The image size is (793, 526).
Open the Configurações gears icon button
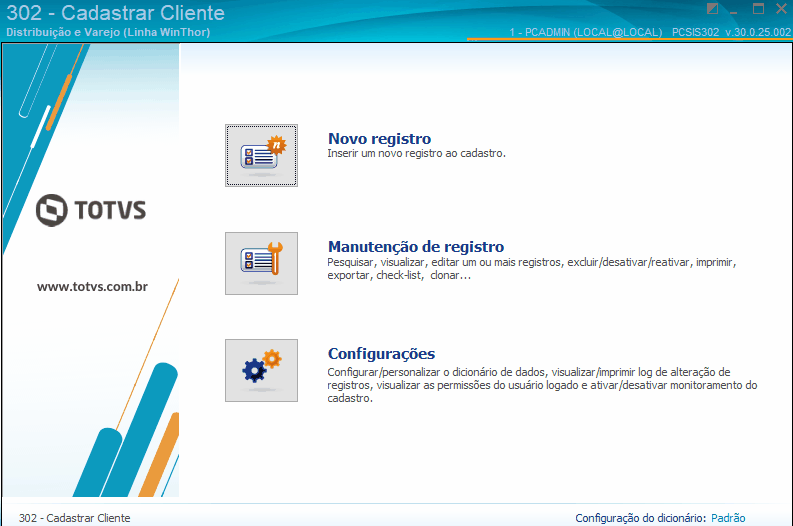[261, 371]
